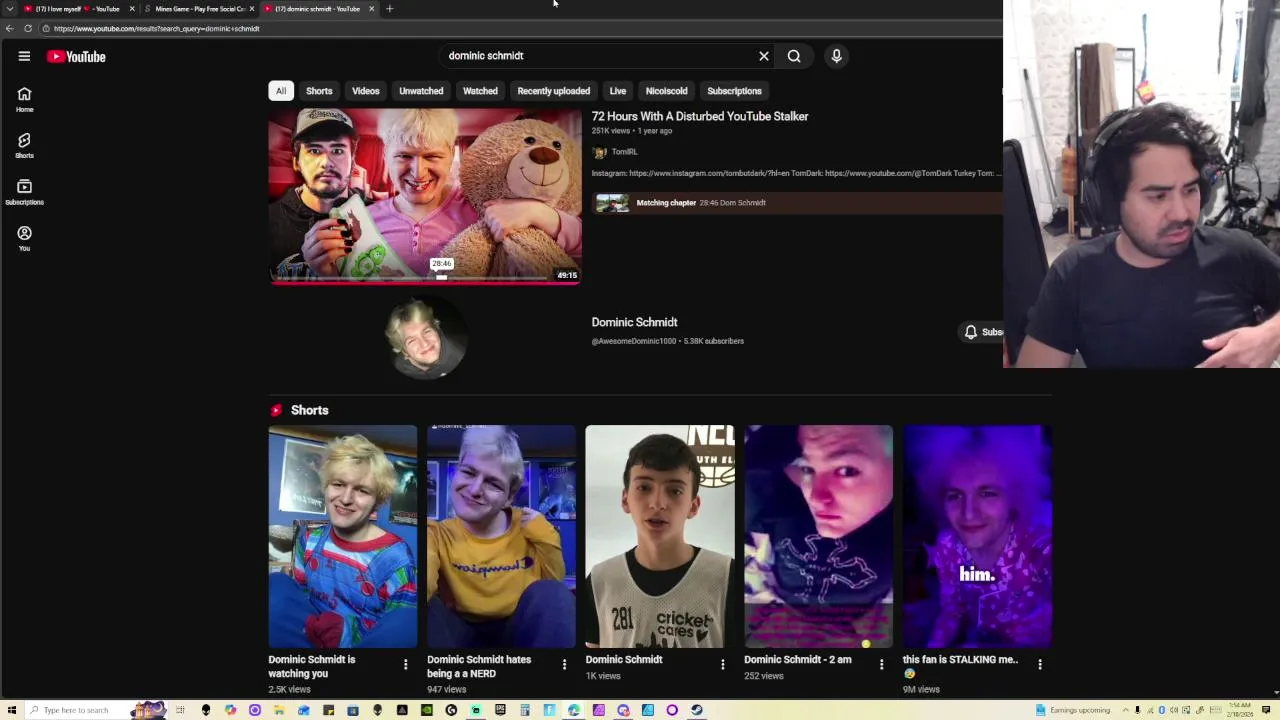This screenshot has width=1280, height=720.
Task: Open a new browser tab
Action: point(390,9)
